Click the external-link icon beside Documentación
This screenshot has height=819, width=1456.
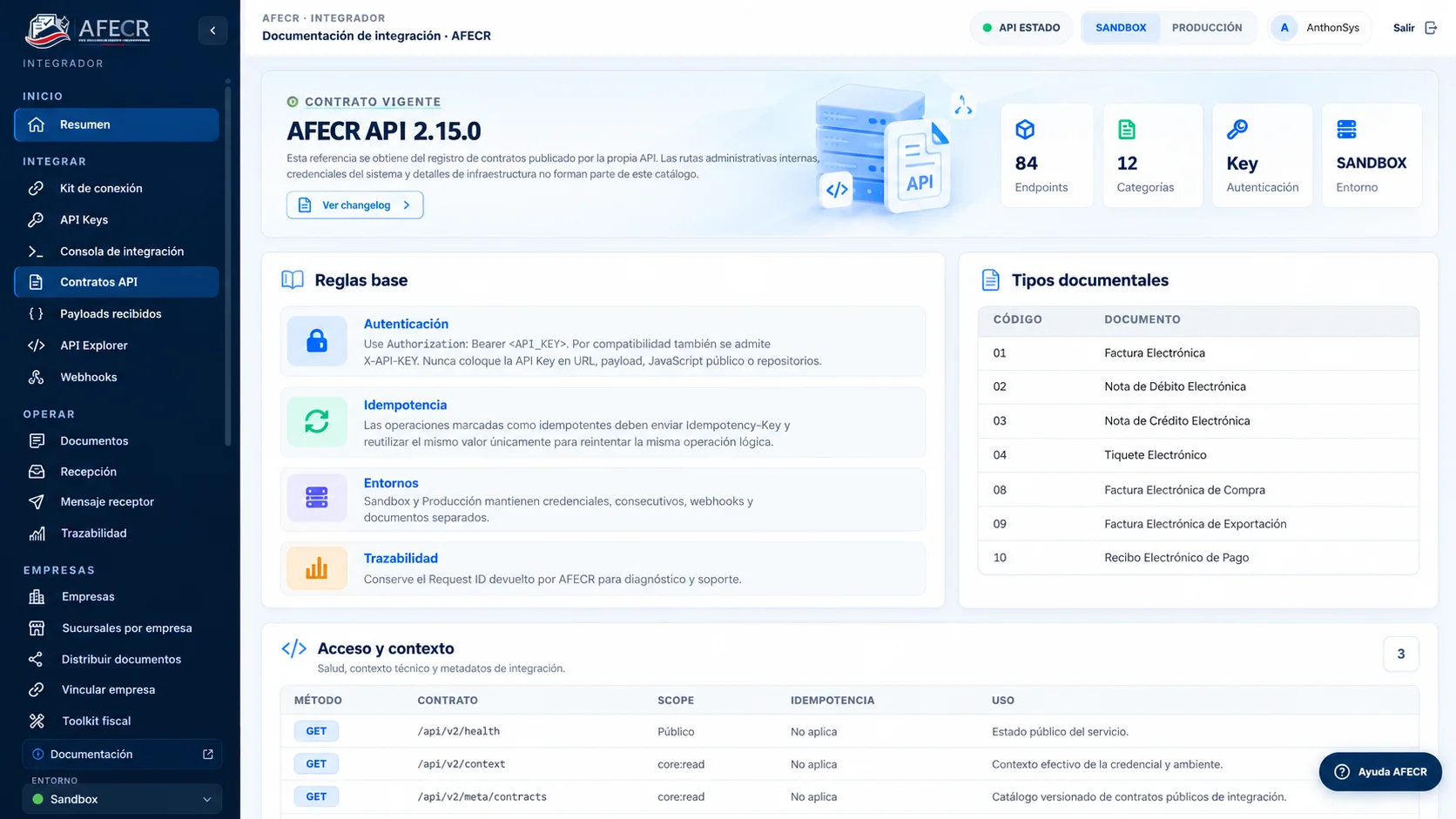point(208,755)
